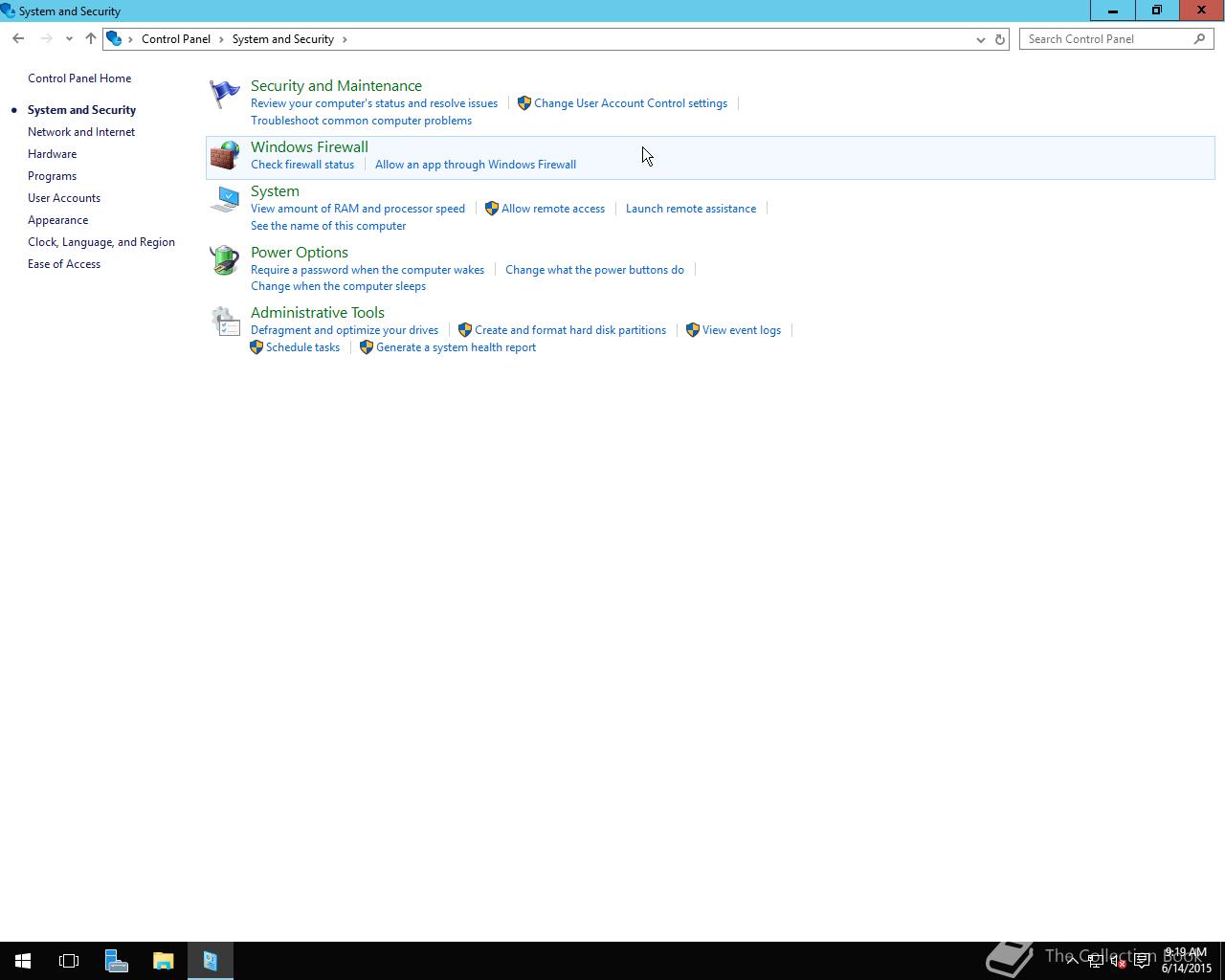Go forward with the forward arrow
This screenshot has height=980, width=1225.
[x=46, y=39]
